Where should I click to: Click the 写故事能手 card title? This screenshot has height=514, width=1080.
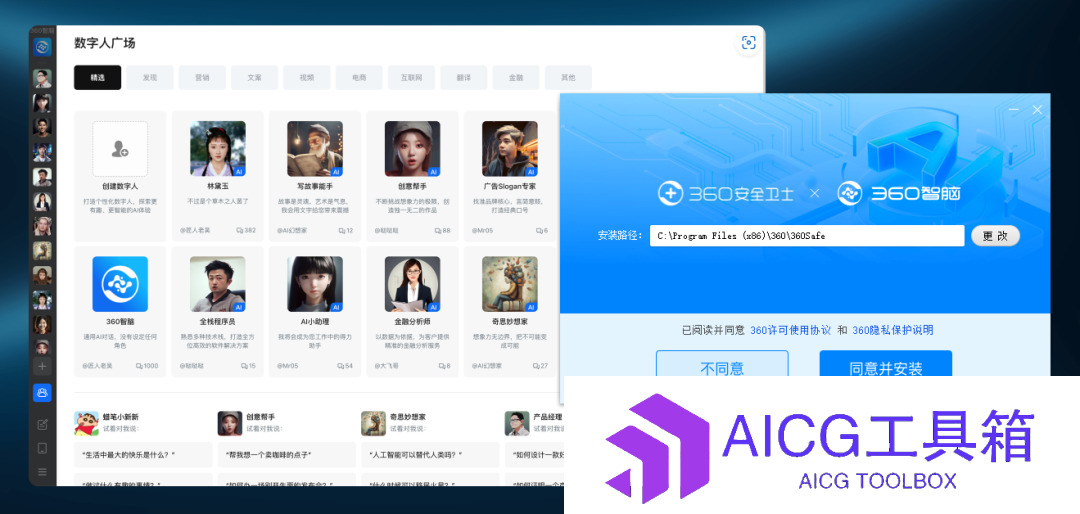click(315, 187)
